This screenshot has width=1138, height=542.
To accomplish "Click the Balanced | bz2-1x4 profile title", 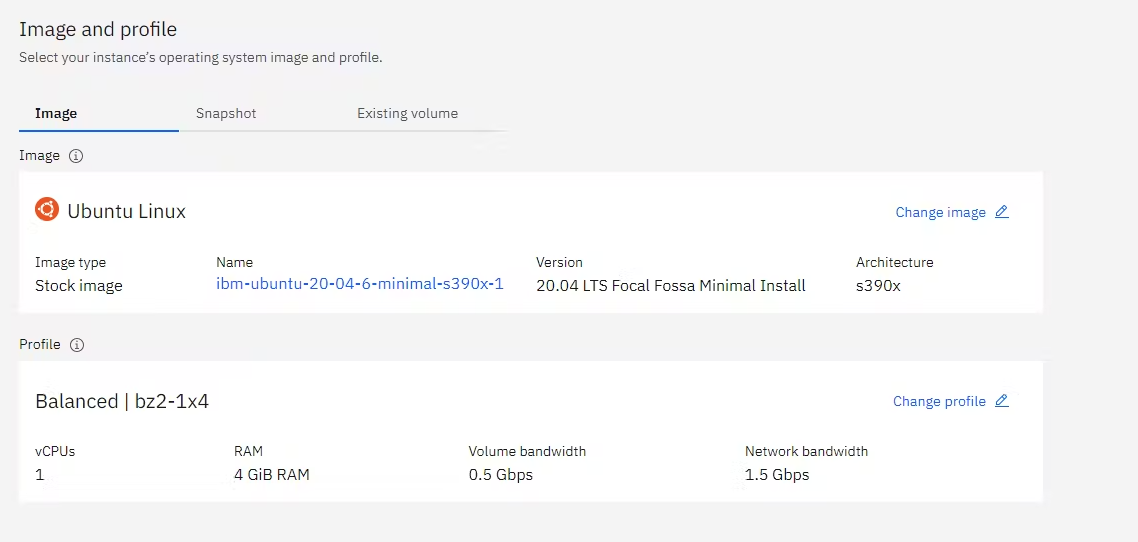I will coord(122,401).
